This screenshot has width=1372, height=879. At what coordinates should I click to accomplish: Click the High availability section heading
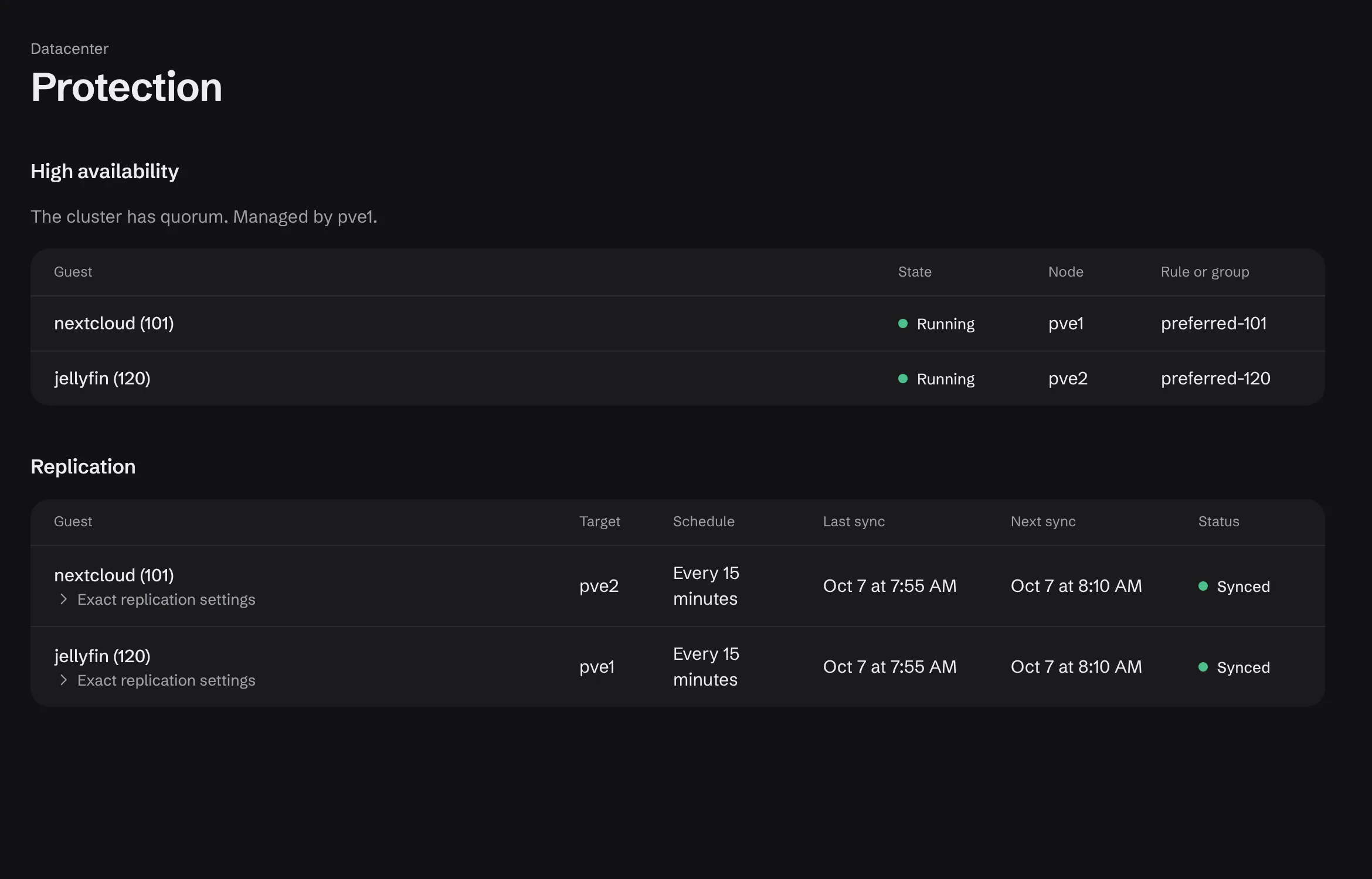(104, 171)
